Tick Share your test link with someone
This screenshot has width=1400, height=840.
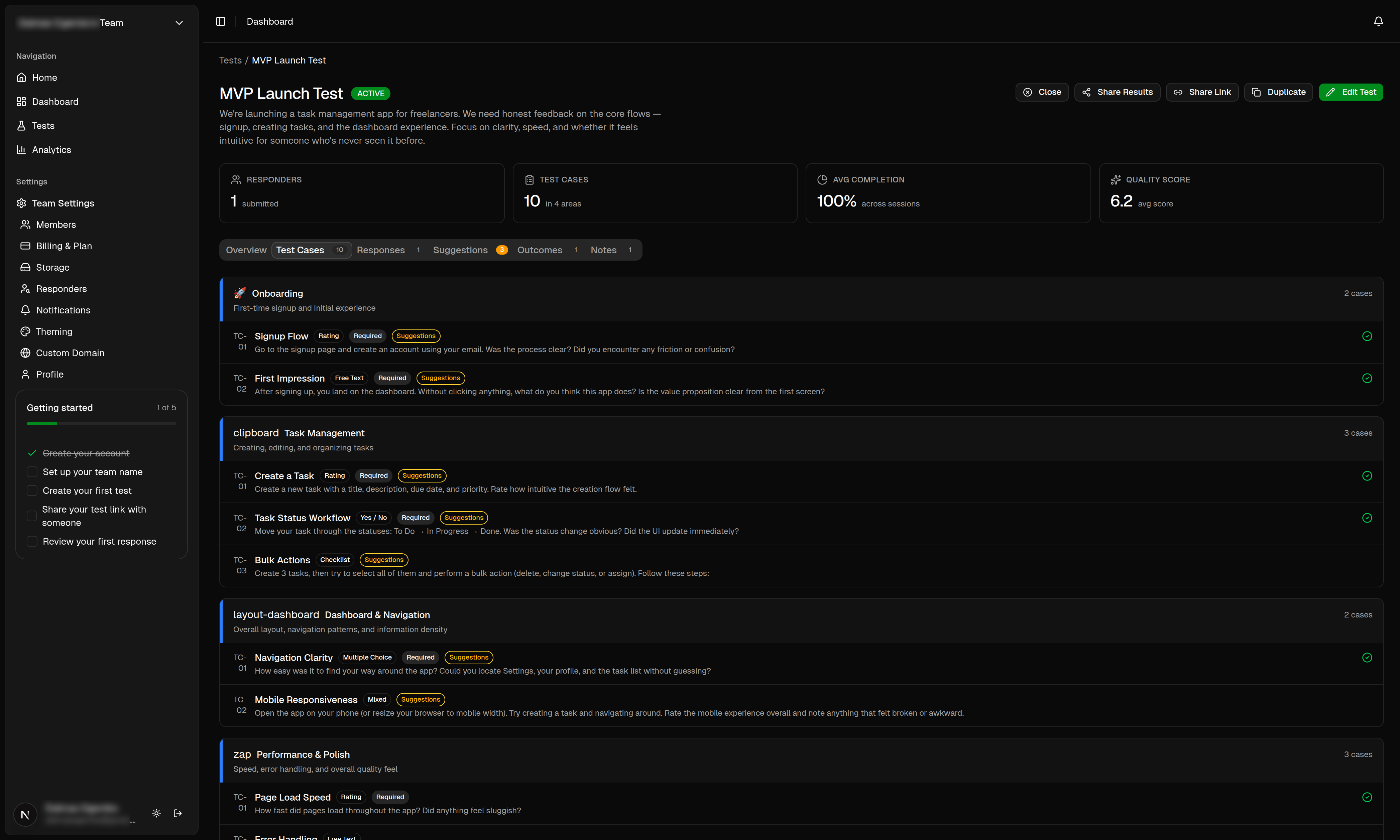coord(32,516)
